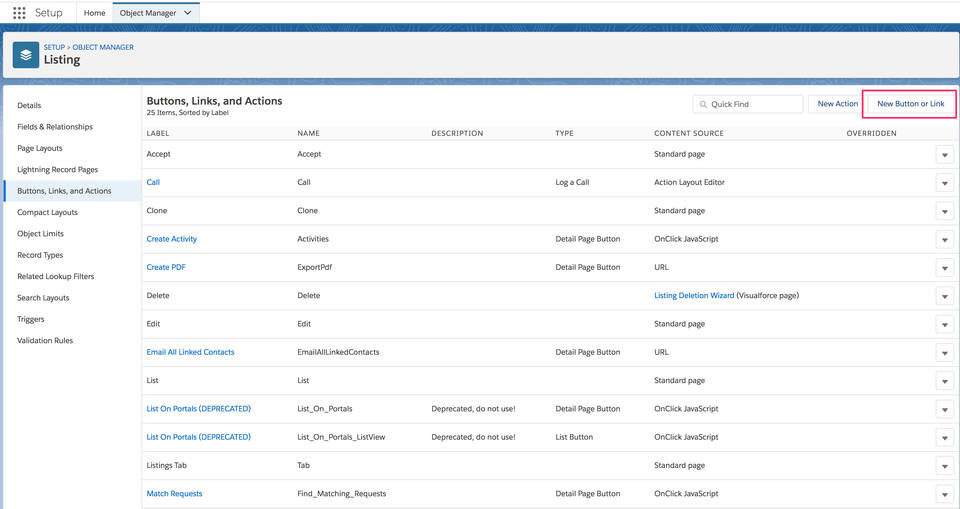The height and width of the screenshot is (509, 960).
Task: Click the Listings Tab label cell
Action: coord(167,466)
